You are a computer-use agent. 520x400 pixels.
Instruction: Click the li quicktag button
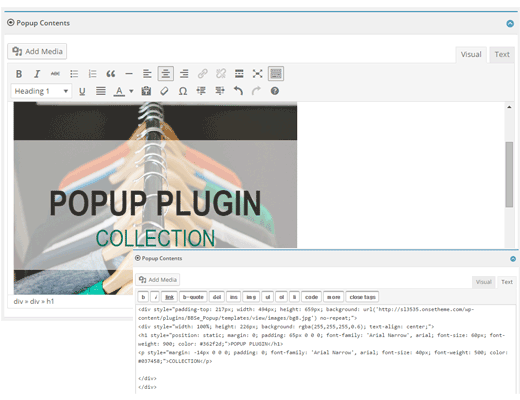294,297
